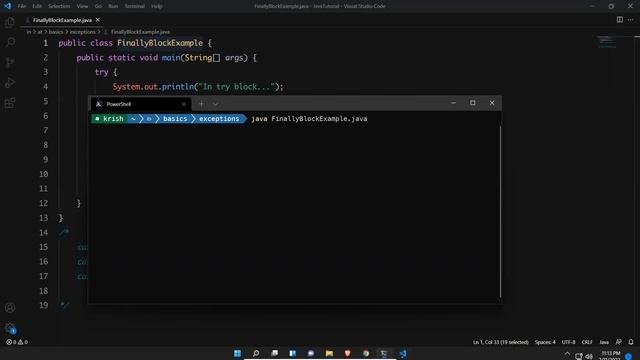Click the System.out.println statement on line 4
This screenshot has width=640, height=360.
click(198, 87)
